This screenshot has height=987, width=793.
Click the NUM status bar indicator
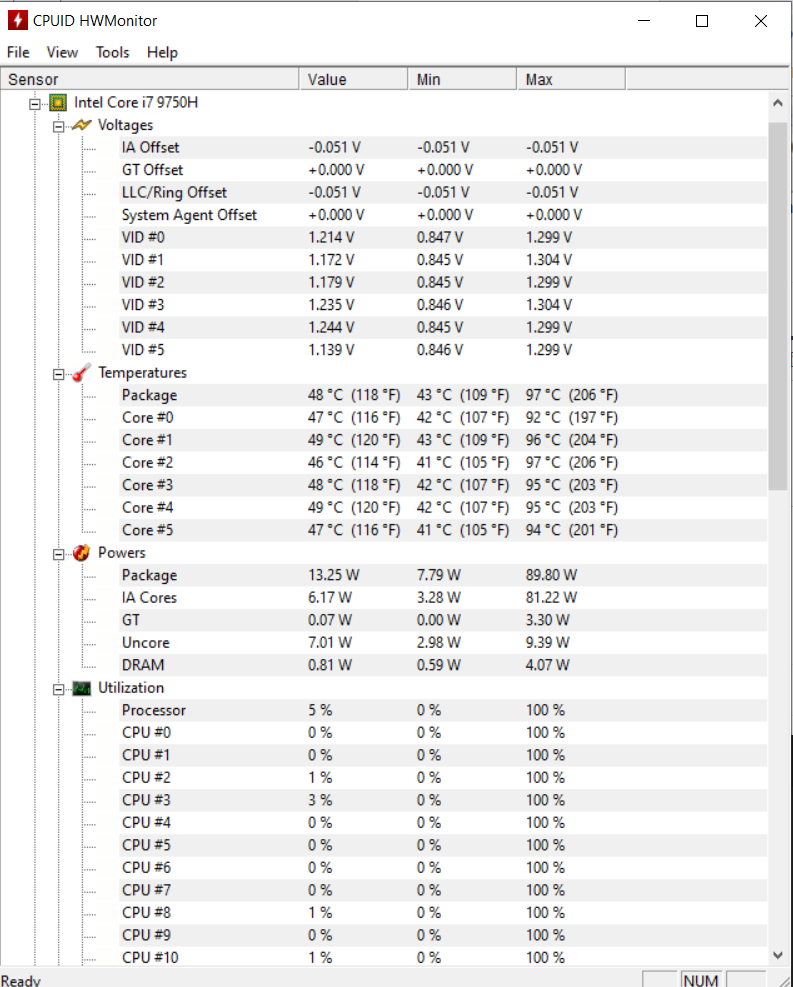coord(701,979)
